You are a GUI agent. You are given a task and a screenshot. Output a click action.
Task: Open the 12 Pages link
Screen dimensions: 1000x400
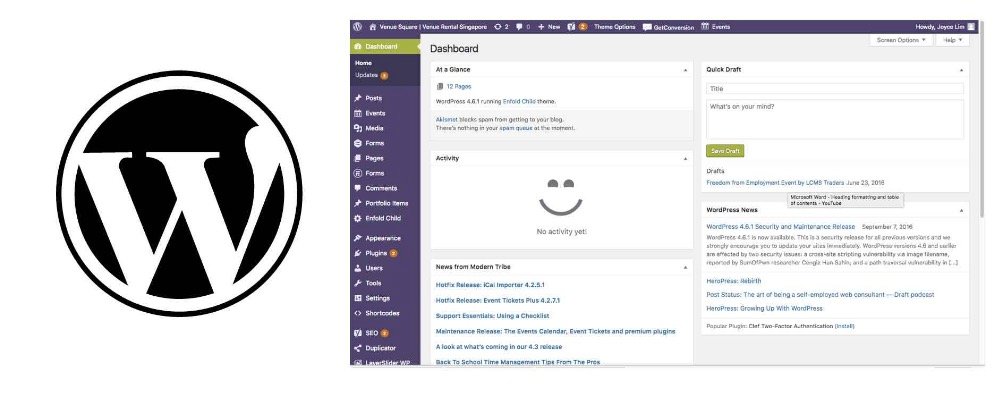pos(459,86)
